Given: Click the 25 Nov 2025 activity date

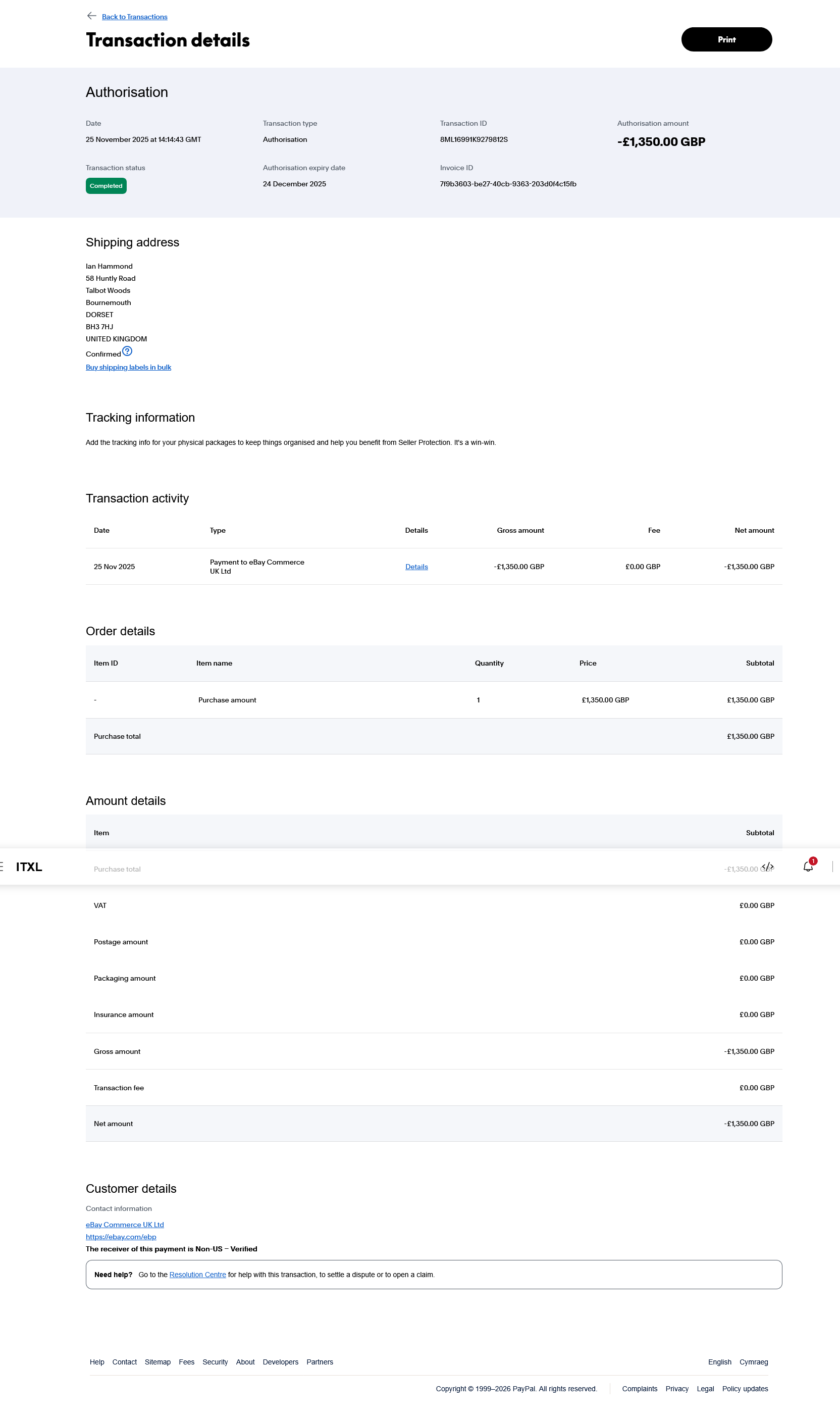Looking at the screenshot, I should 115,567.
